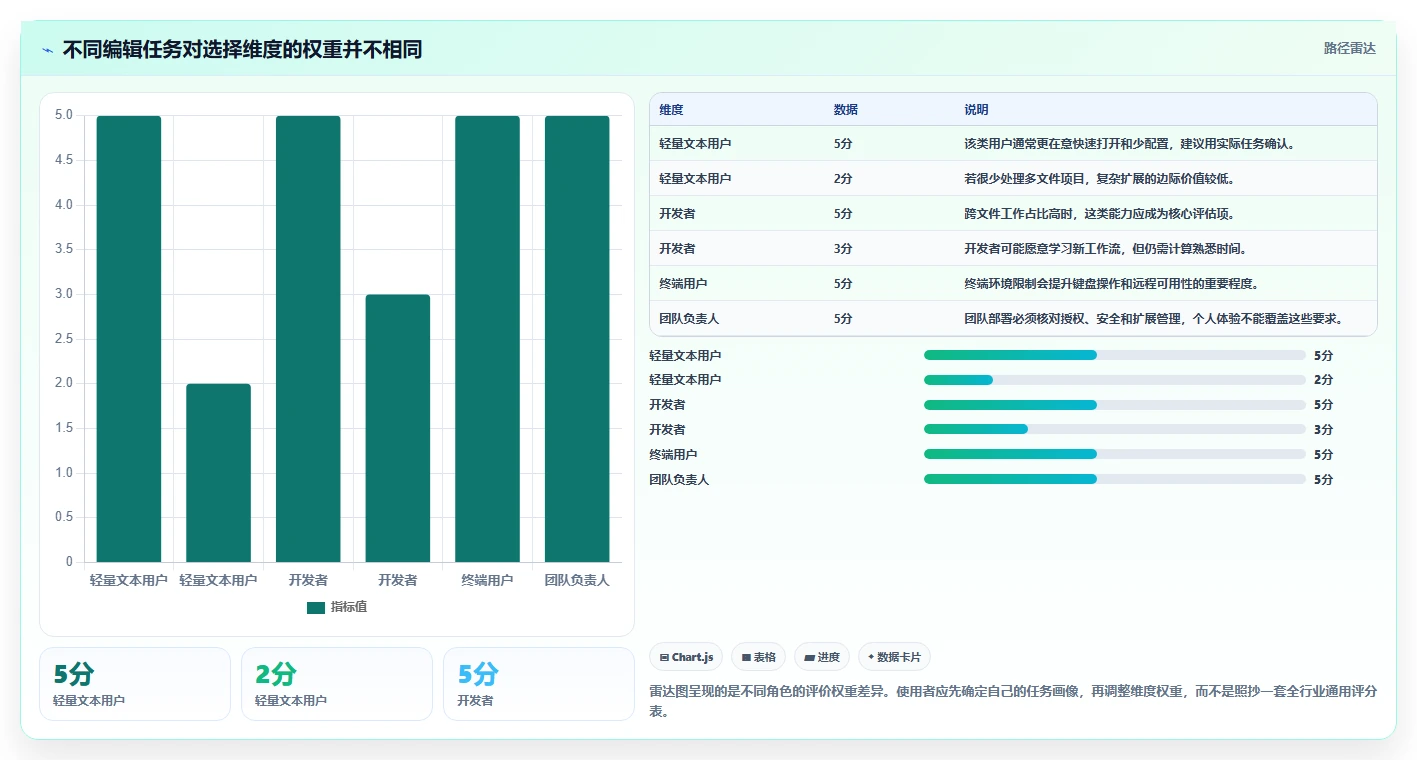This screenshot has width=1417, height=760.
Task: Click the 团队负责人 bar in the chart
Action: pyautogui.click(x=577, y=339)
